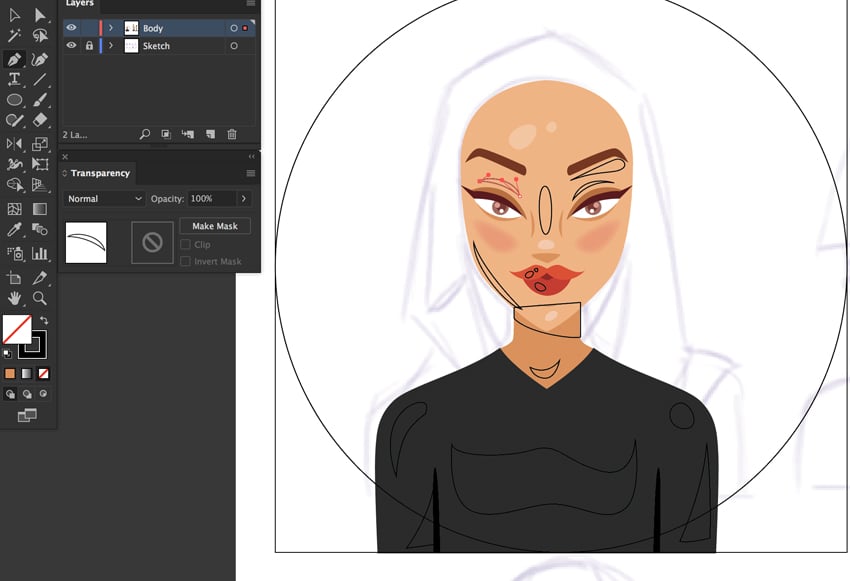The width and height of the screenshot is (850, 581).
Task: Open the Layers panel menu
Action: 249,3
